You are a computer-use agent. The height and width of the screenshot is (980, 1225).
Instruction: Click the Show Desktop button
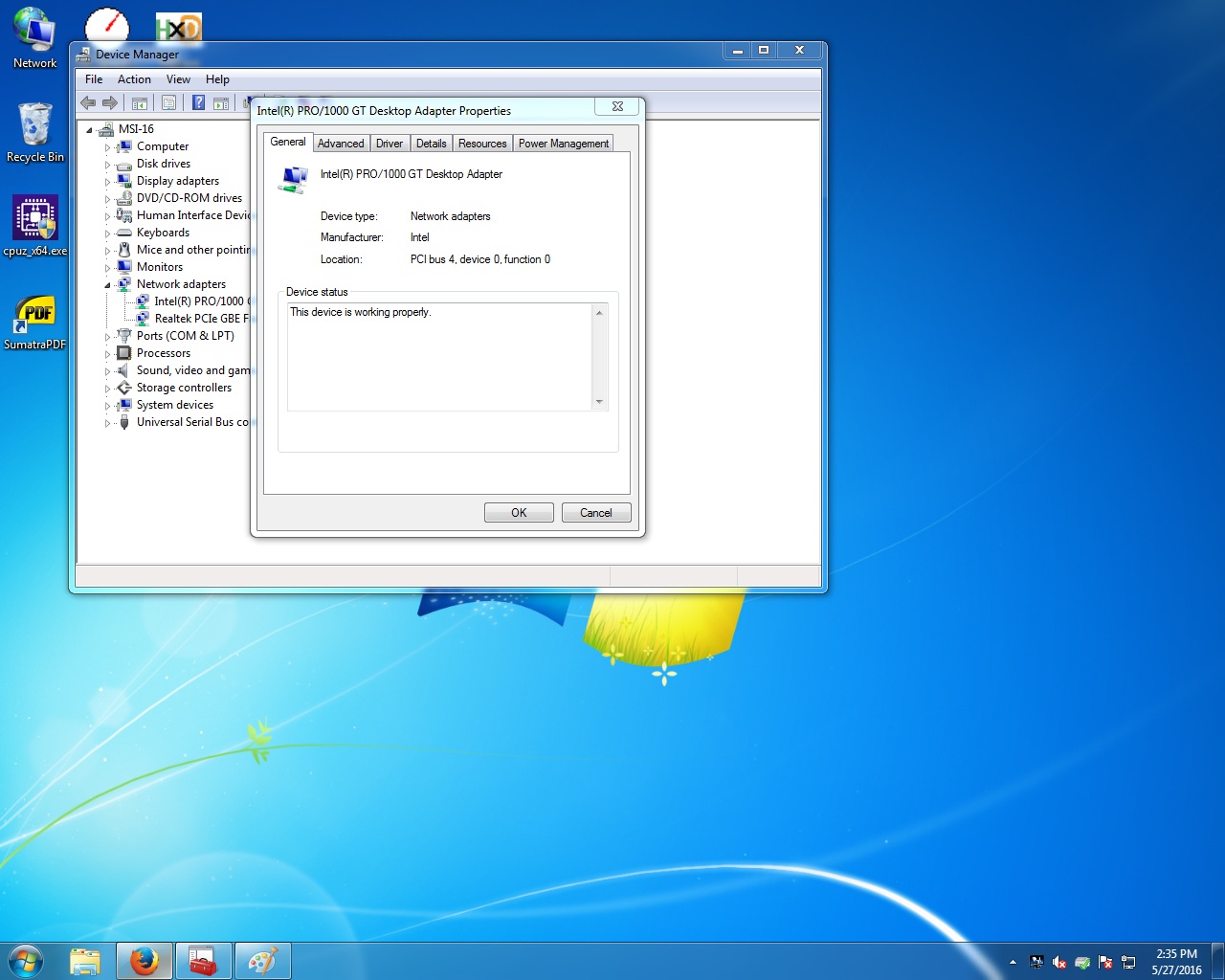point(1217,961)
